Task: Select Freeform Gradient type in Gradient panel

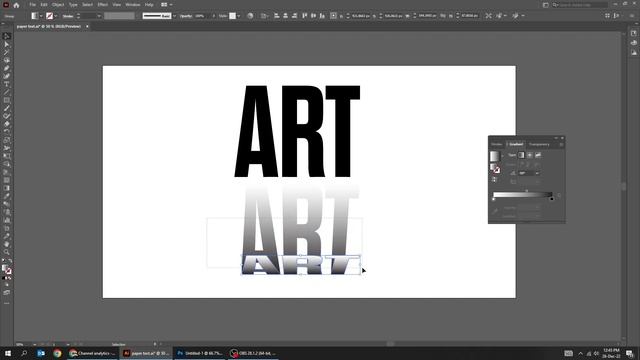Action: tap(538, 155)
